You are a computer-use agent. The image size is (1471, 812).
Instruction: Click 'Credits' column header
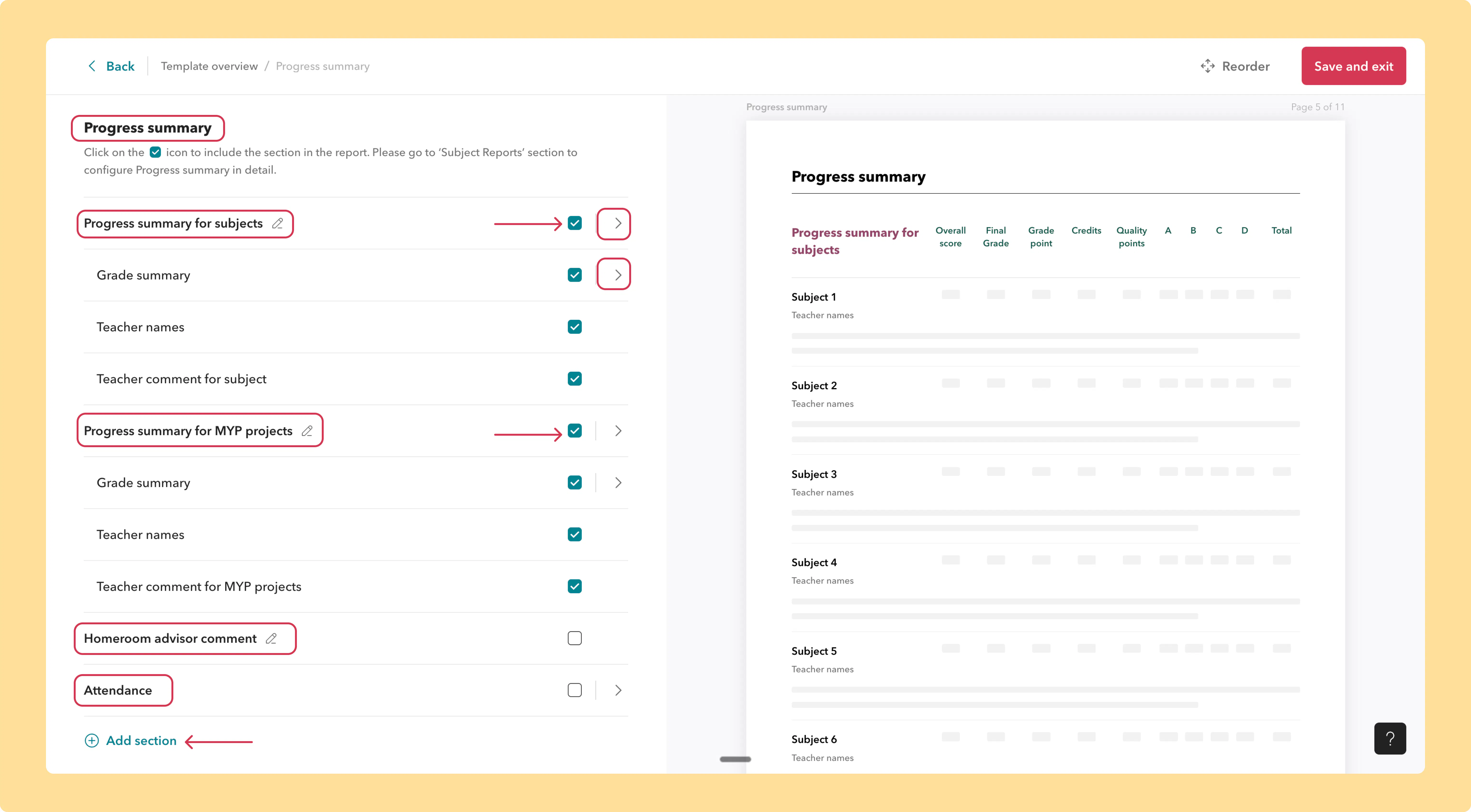(1086, 231)
